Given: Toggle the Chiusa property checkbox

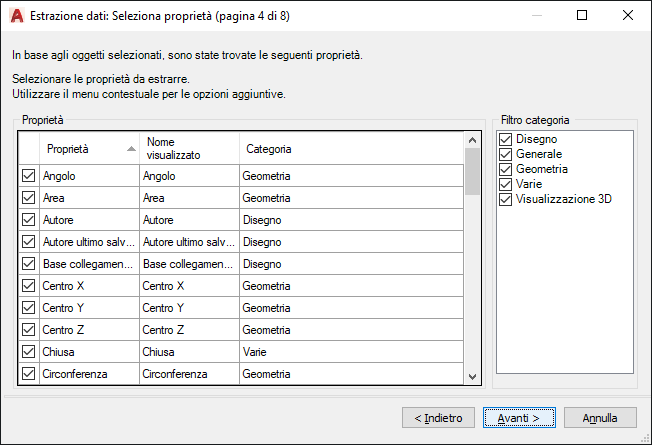Looking at the screenshot, I should [x=28, y=352].
